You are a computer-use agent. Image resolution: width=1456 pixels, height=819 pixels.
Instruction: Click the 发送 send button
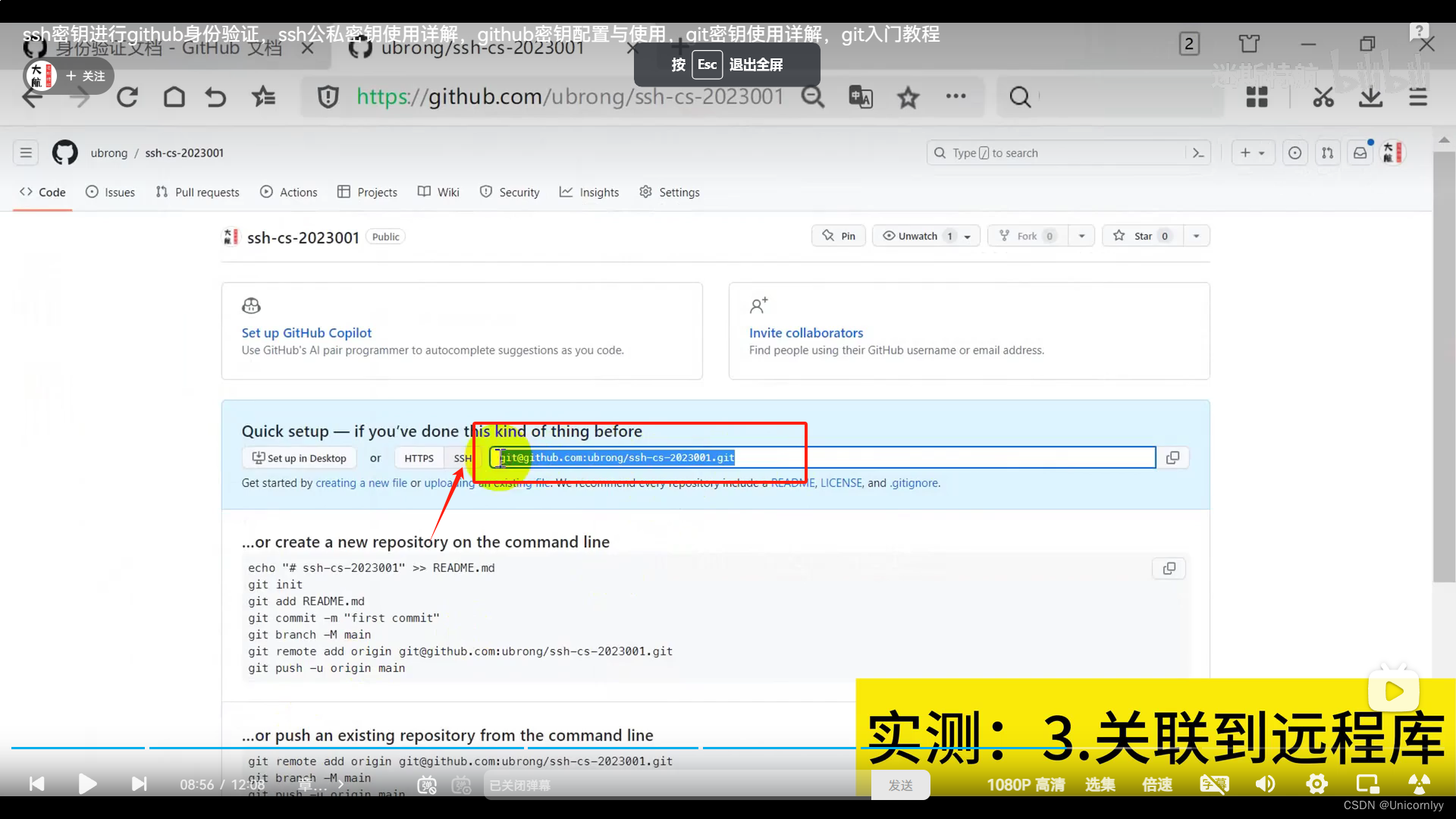coord(900,785)
